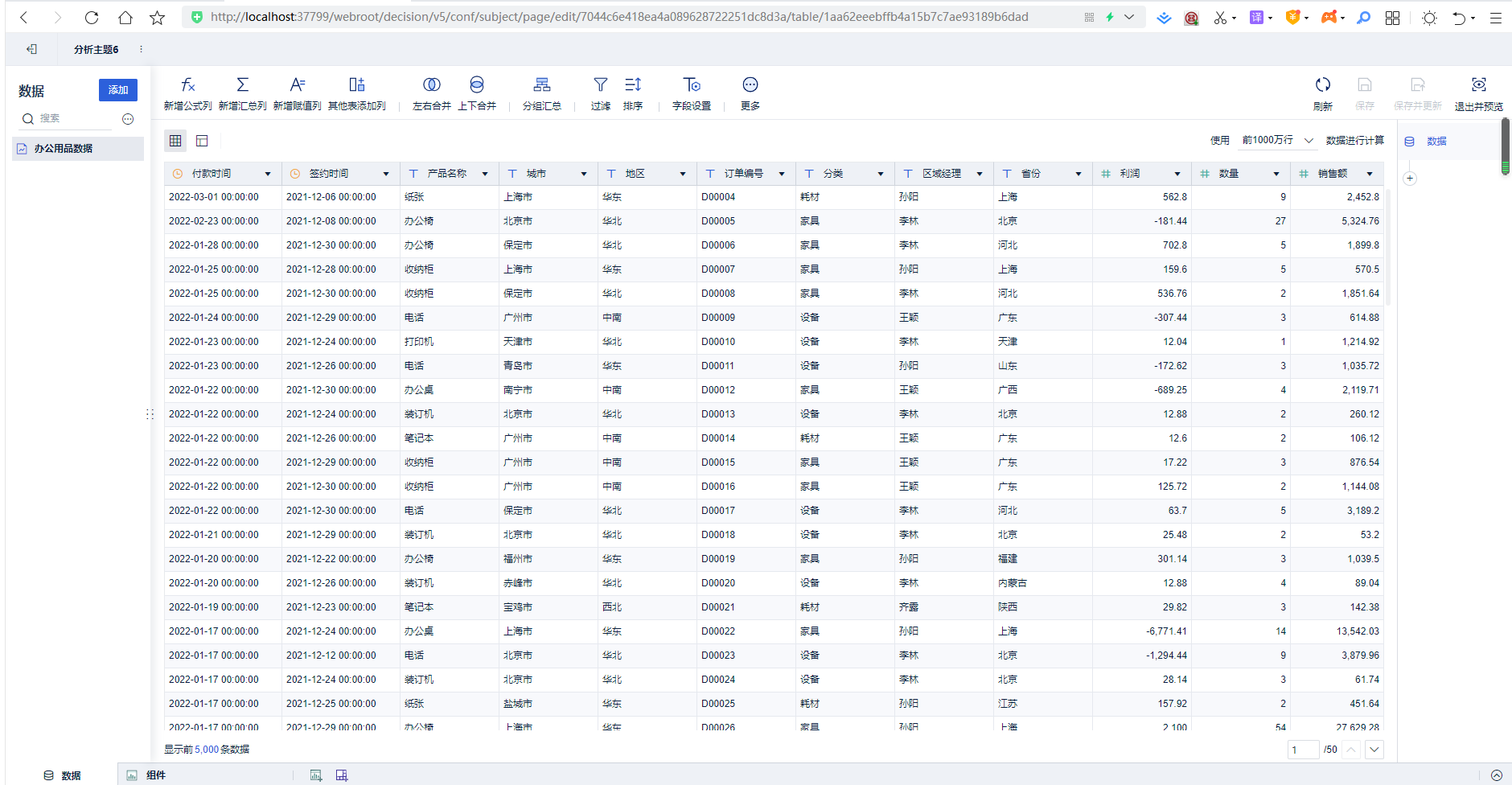This screenshot has width=1512, height=785.
Task: Click the 新增公式列 formula column icon
Action: 187,85
